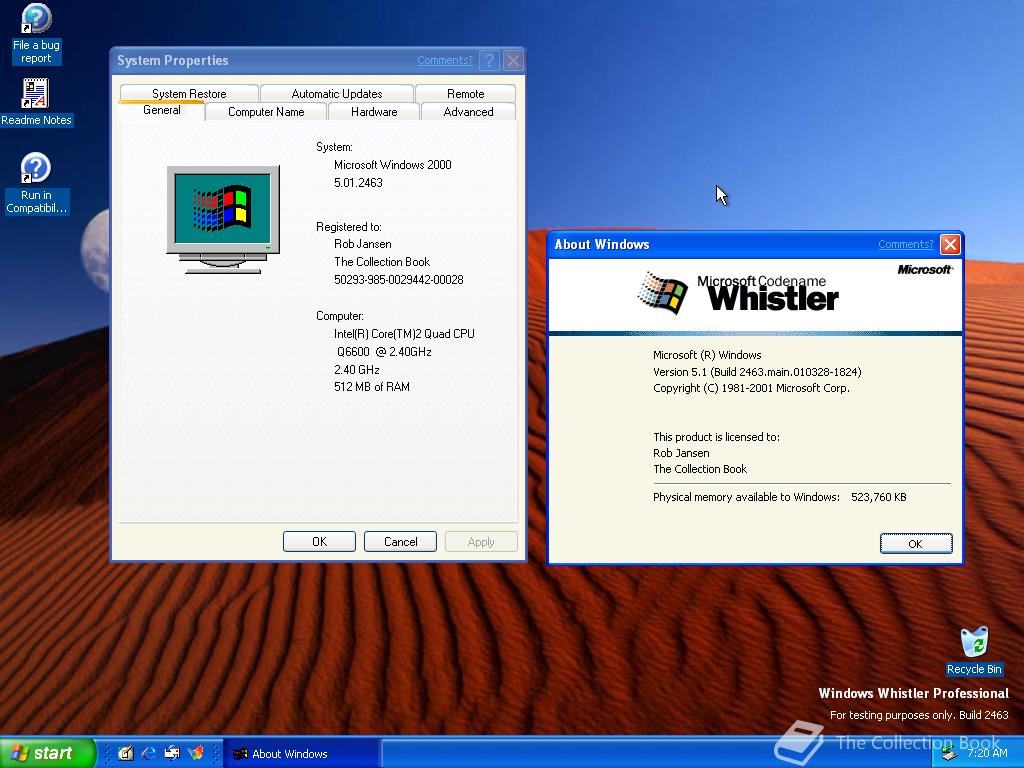Select the General tab
This screenshot has height=768, width=1024.
(x=161, y=110)
